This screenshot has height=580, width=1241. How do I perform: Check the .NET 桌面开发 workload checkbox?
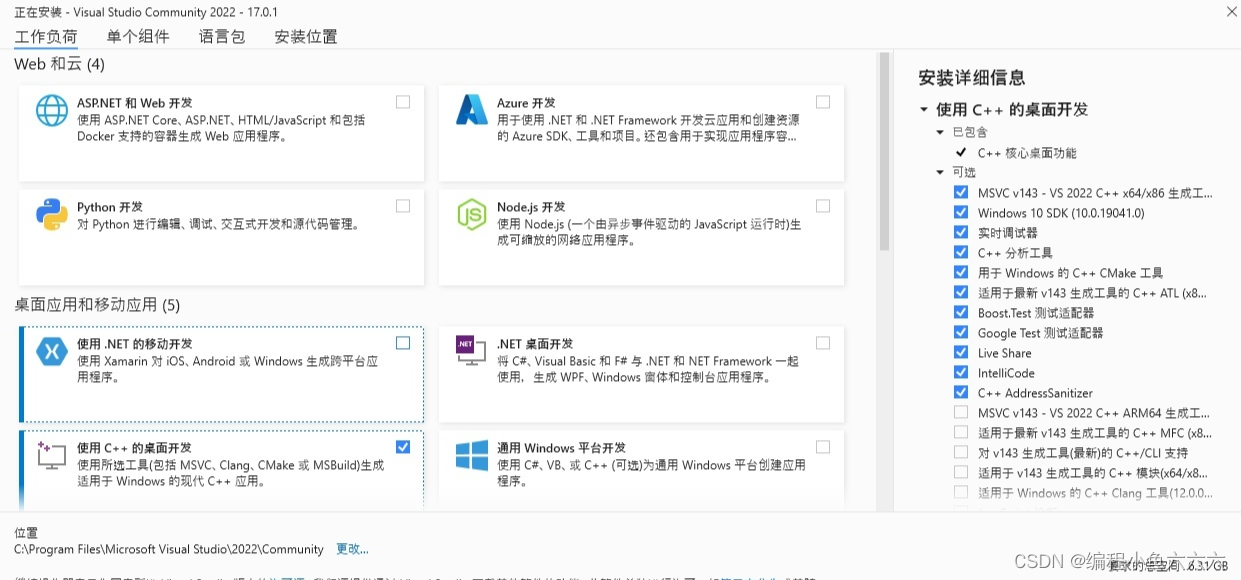[823, 343]
